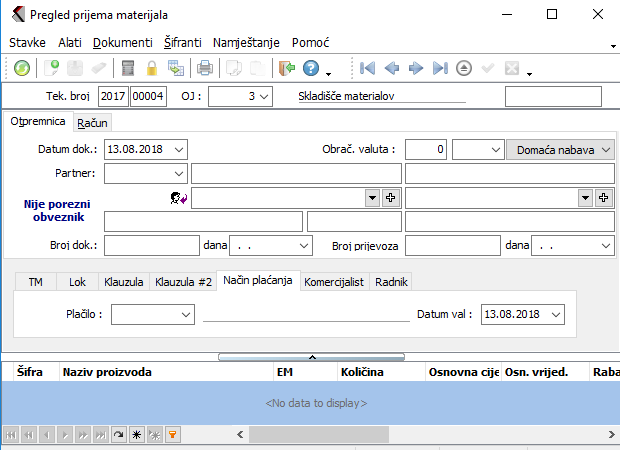Click the printer icon
This screenshot has height=450, width=620.
pyautogui.click(x=204, y=68)
